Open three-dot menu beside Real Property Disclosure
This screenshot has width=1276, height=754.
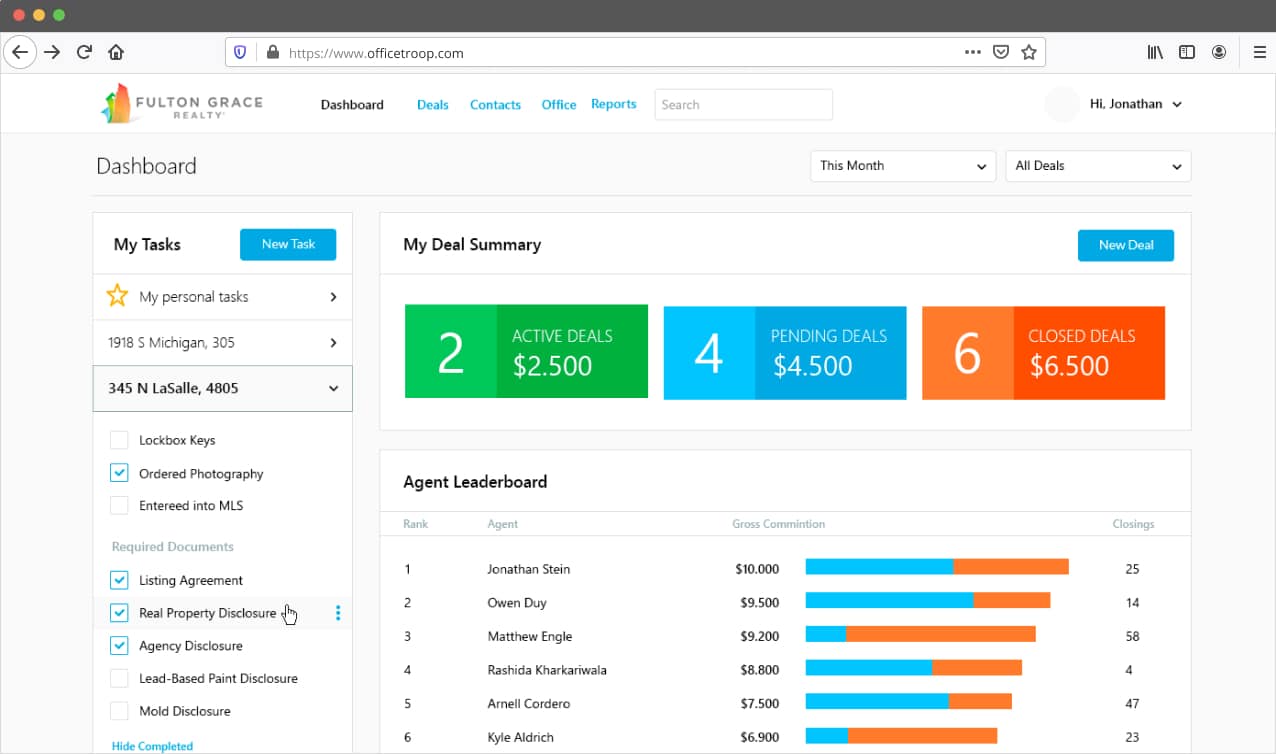click(x=338, y=613)
